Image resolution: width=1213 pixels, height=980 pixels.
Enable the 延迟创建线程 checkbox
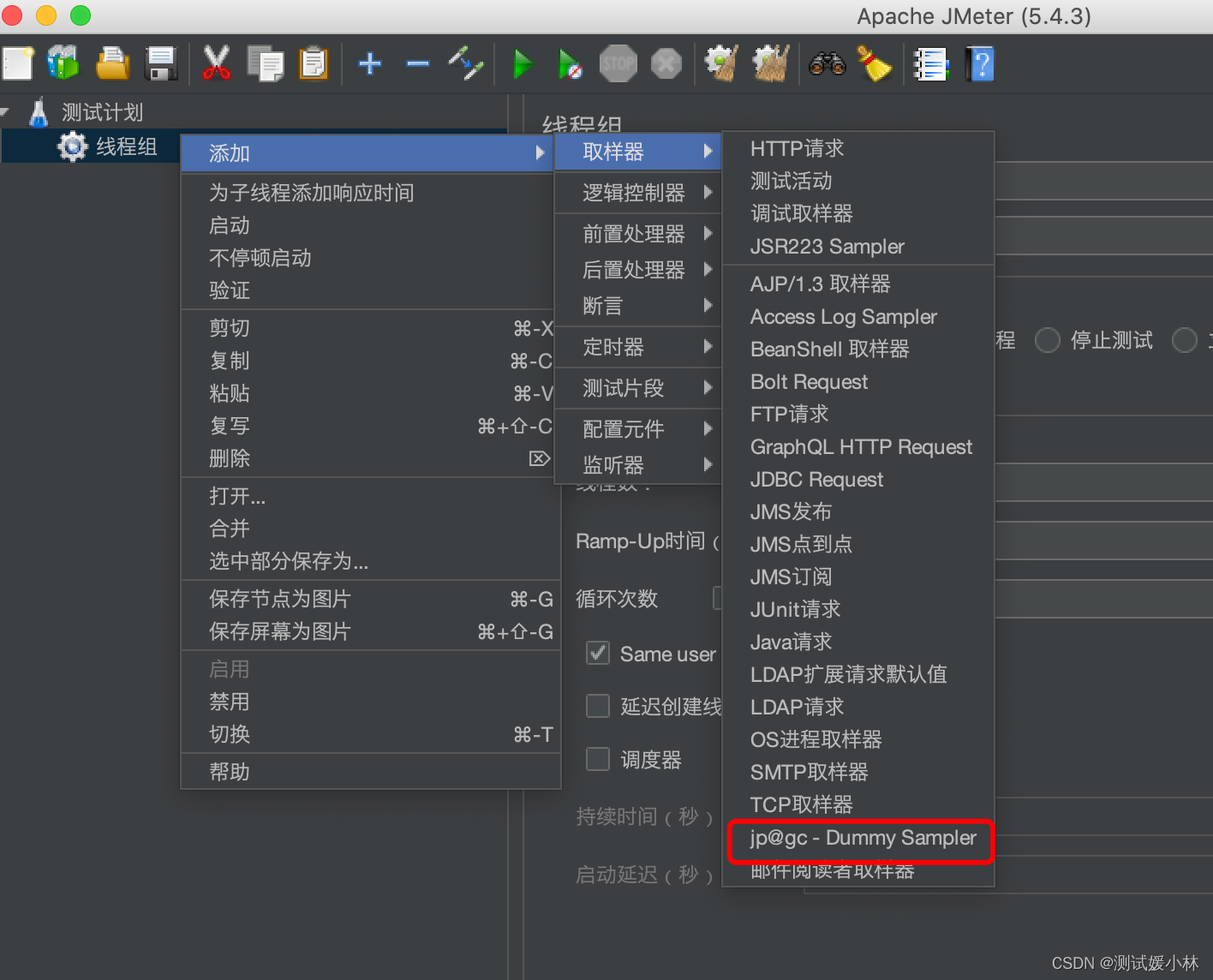tap(598, 706)
